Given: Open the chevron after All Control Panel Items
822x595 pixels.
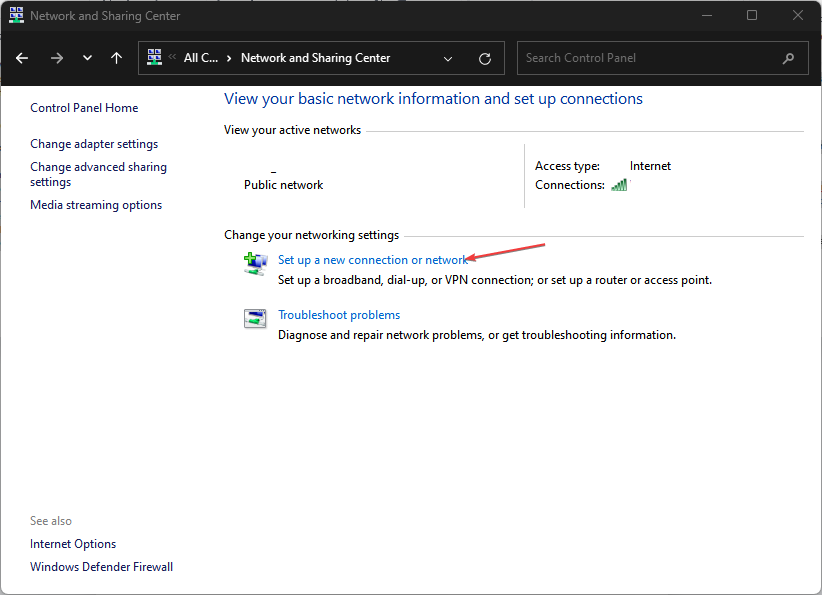Looking at the screenshot, I should pyautogui.click(x=229, y=58).
